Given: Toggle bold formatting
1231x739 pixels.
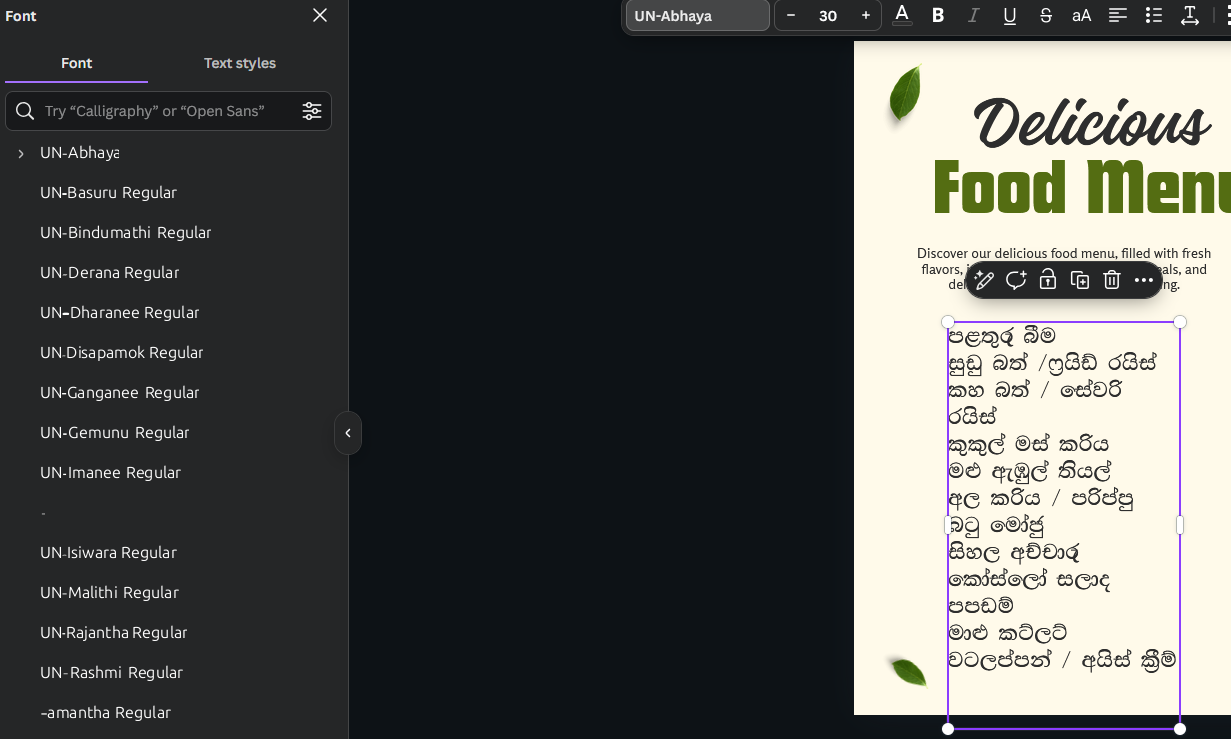Looking at the screenshot, I should point(938,16).
